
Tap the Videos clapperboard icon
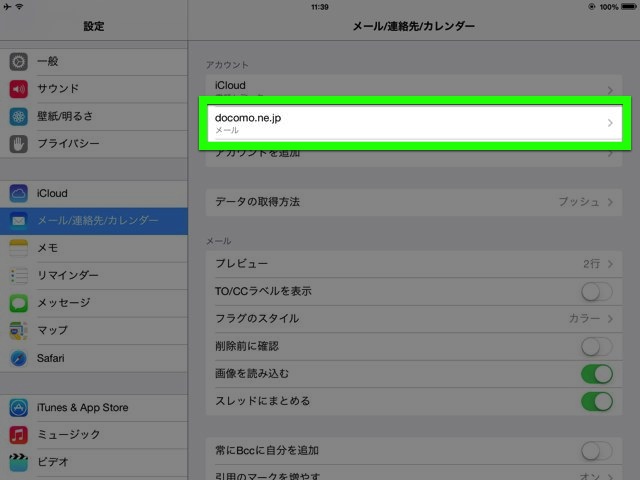18,462
